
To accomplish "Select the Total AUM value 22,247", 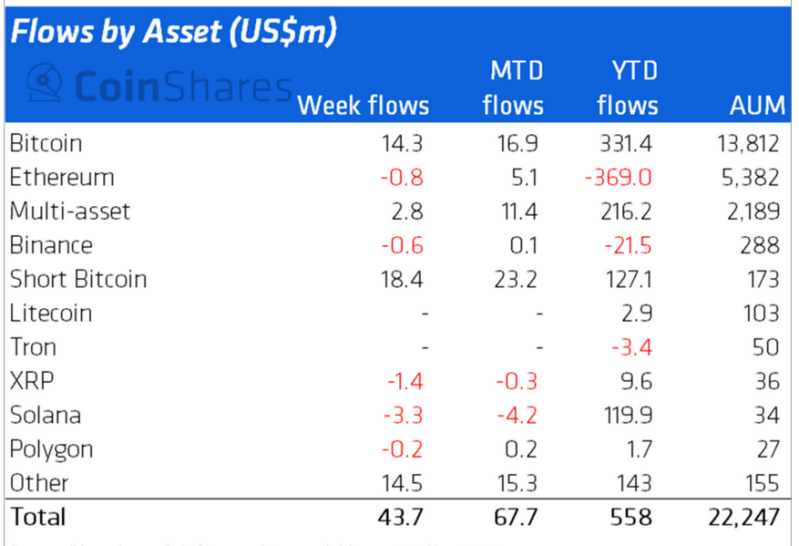I will 744,517.
